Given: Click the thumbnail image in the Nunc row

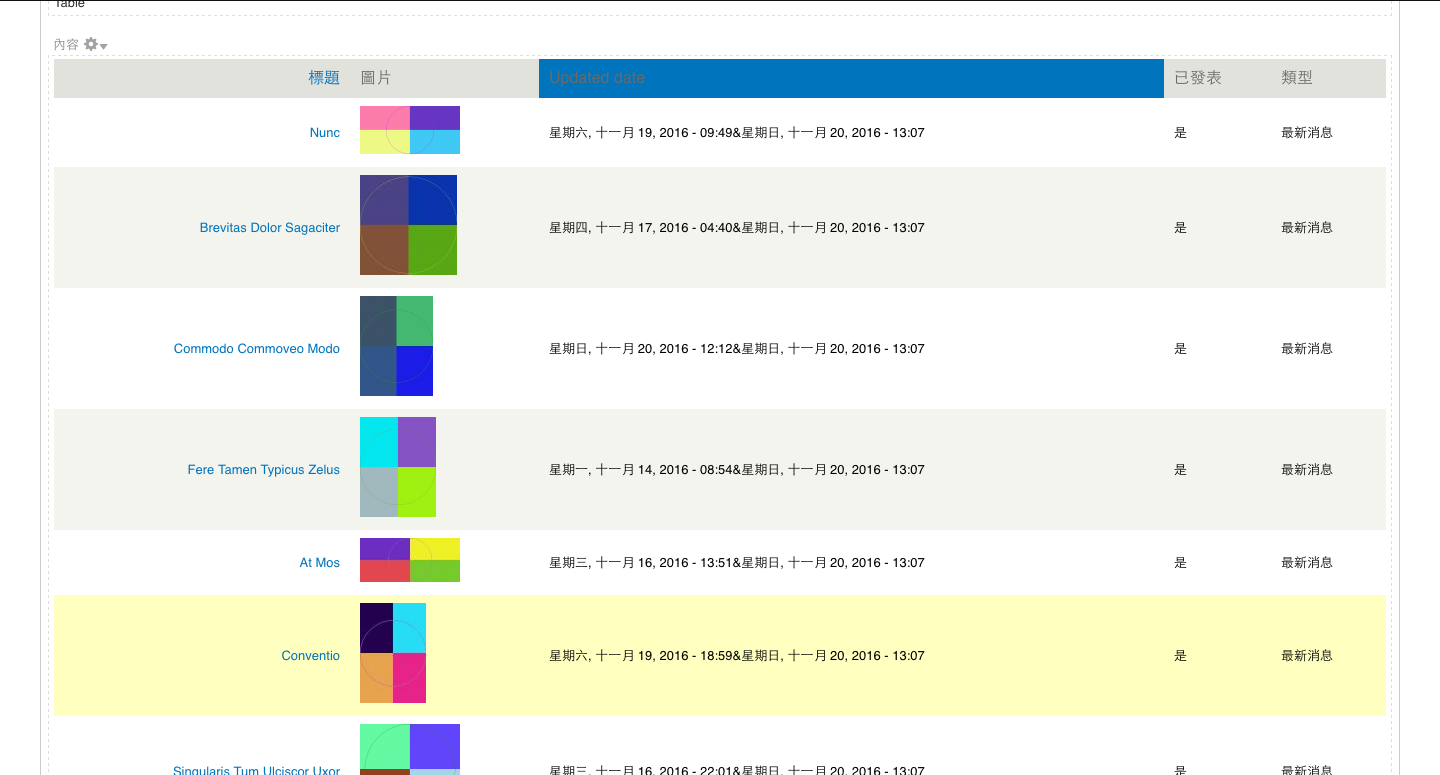Looking at the screenshot, I should pyautogui.click(x=410, y=130).
